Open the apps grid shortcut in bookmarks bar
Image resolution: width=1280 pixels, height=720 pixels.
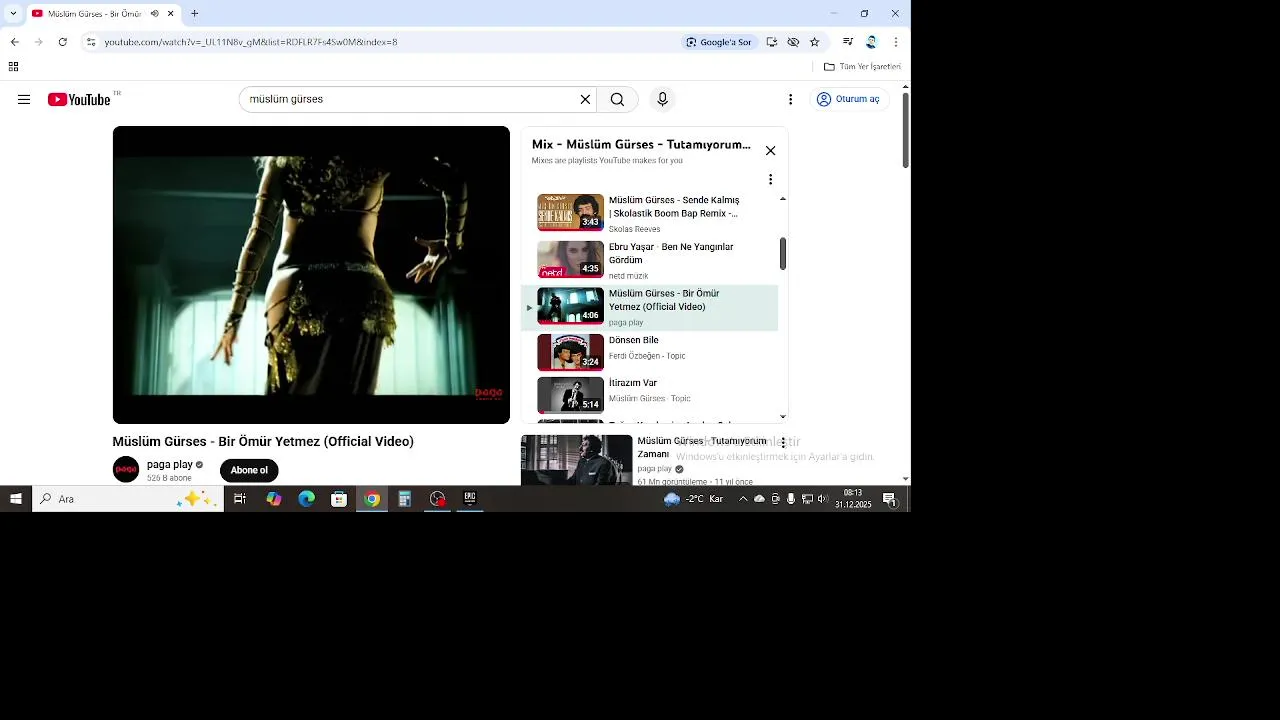(x=13, y=67)
